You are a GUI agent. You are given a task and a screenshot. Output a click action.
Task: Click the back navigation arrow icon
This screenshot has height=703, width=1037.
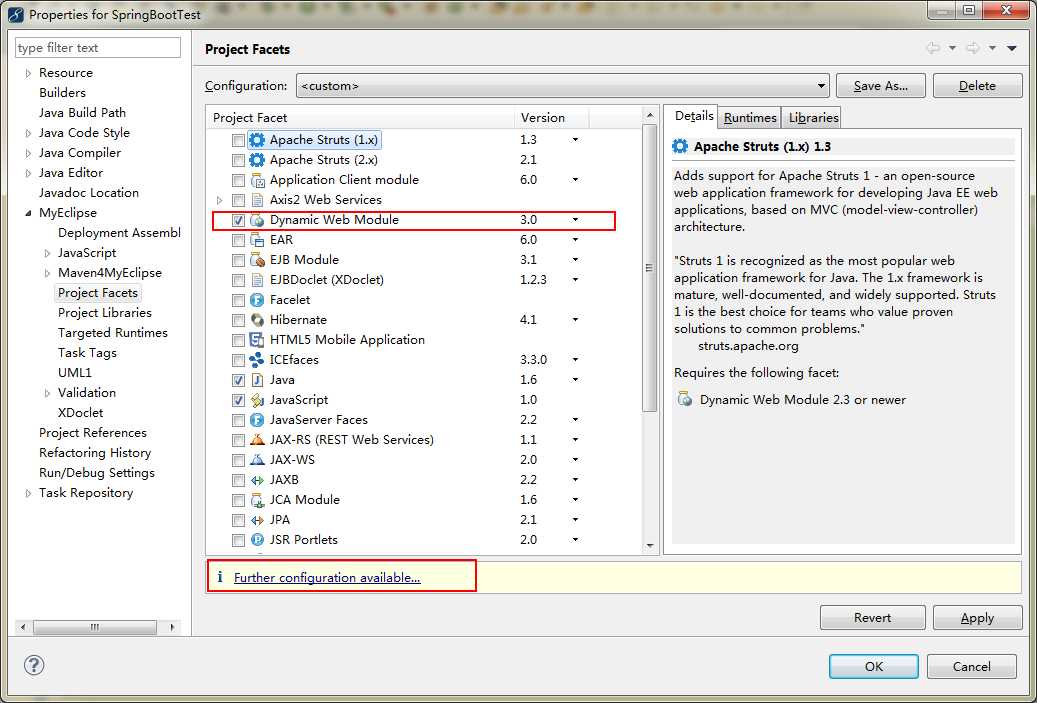pos(933,48)
